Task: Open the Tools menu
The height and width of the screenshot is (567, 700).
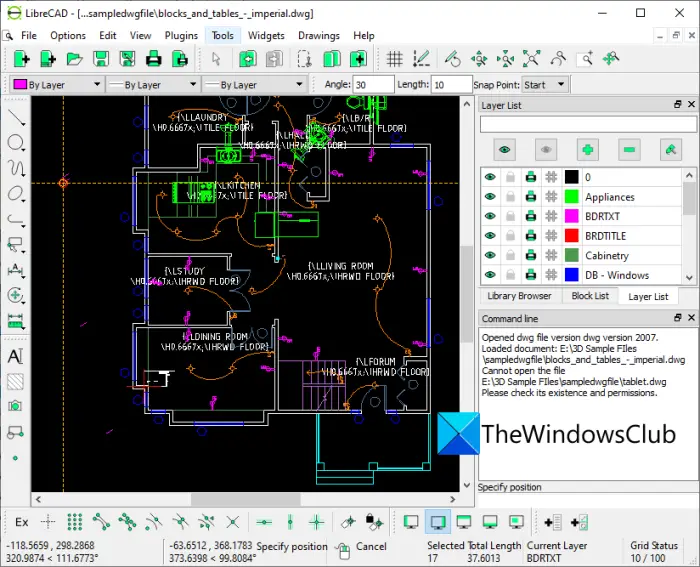Action: [222, 36]
